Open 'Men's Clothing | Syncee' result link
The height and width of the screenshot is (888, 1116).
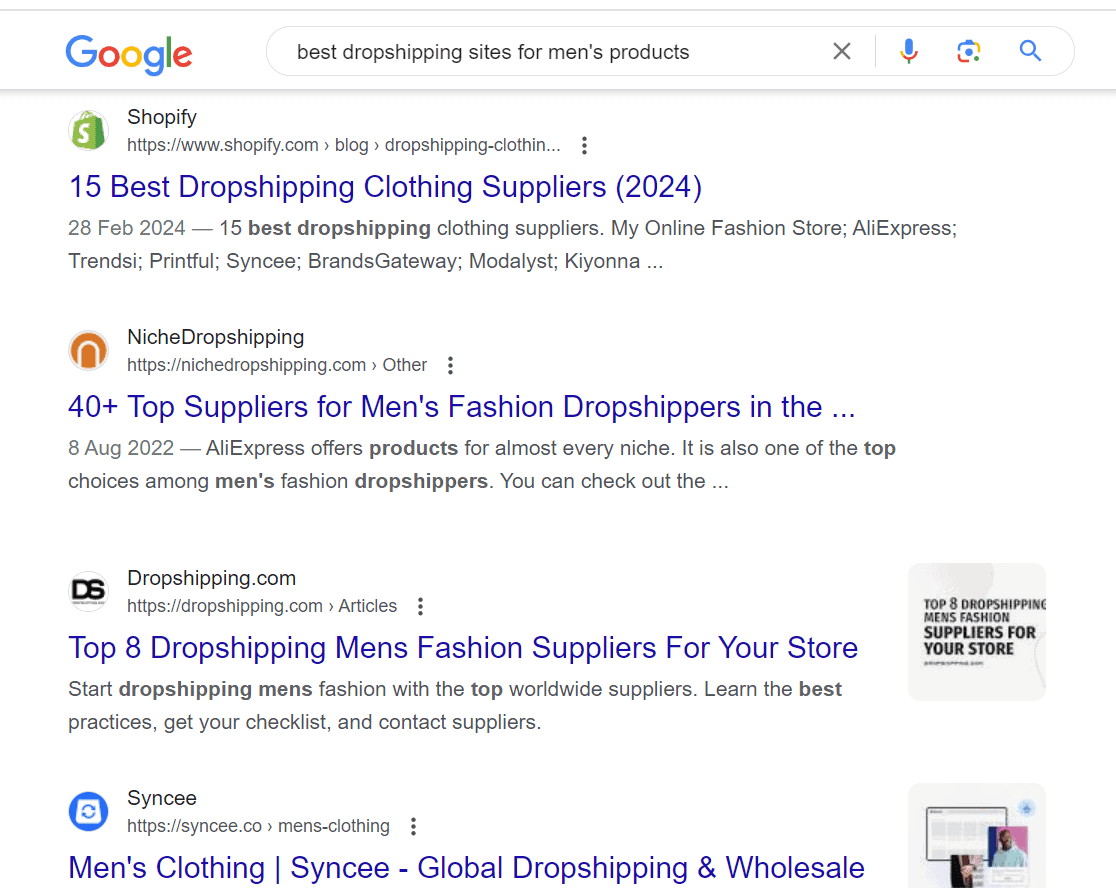click(466, 868)
